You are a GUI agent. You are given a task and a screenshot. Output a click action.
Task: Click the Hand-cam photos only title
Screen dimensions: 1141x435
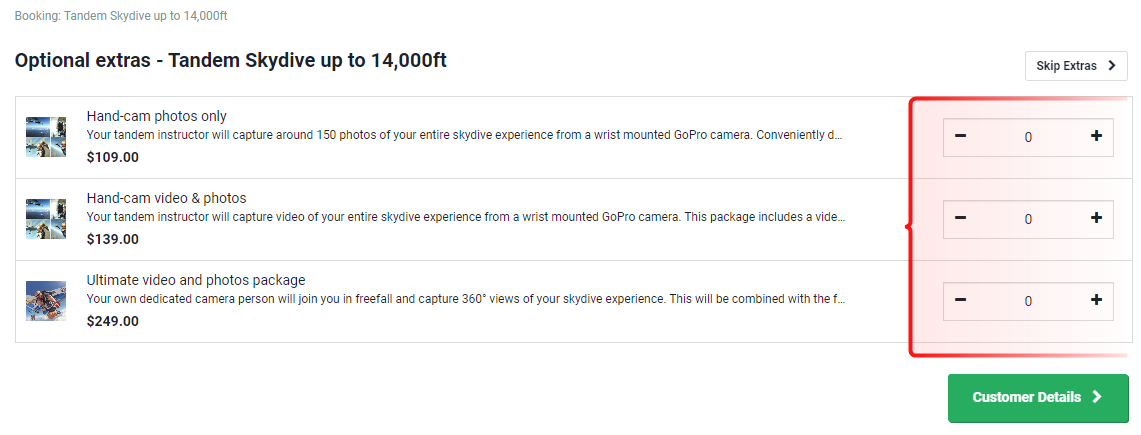156,116
